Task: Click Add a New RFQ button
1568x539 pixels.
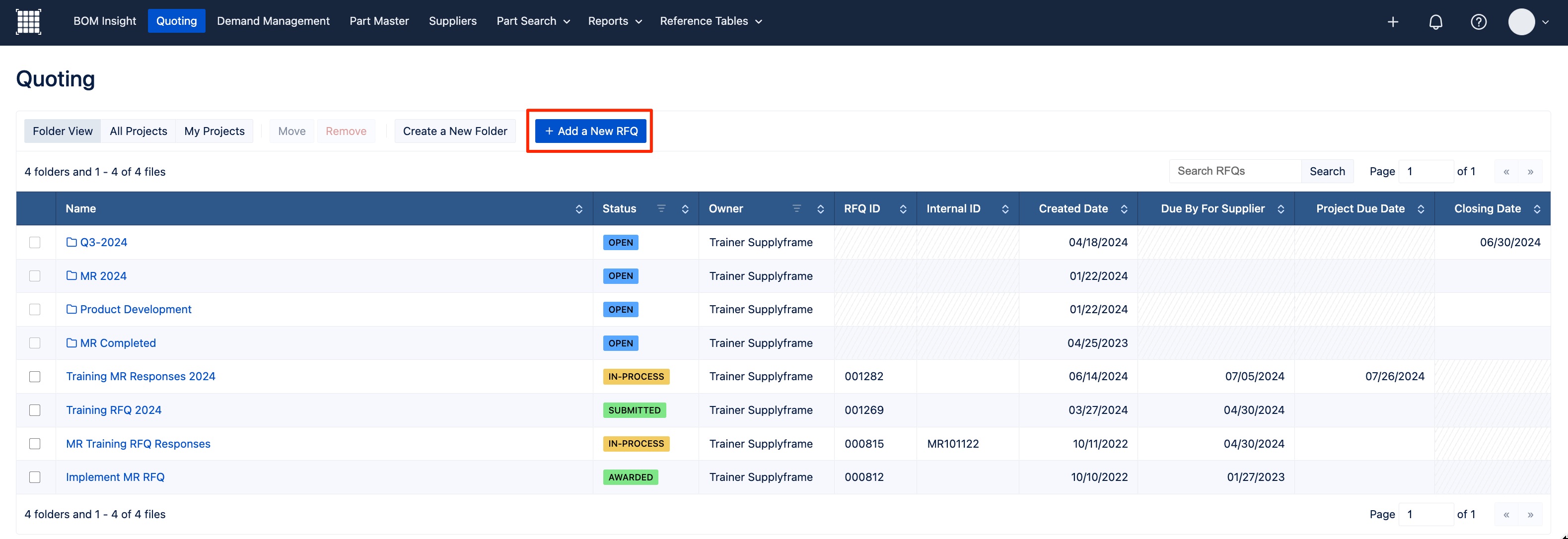Action: coord(590,131)
